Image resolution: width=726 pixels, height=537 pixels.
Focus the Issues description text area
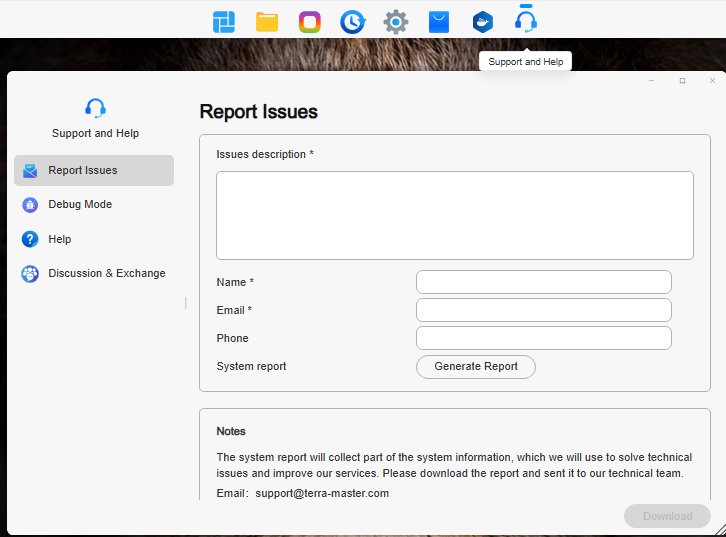[x=455, y=215]
